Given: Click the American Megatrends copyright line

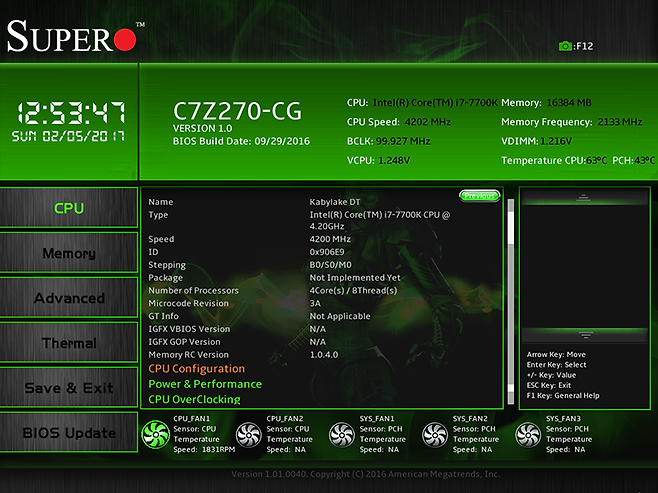Looking at the screenshot, I should pyautogui.click(x=366, y=474).
